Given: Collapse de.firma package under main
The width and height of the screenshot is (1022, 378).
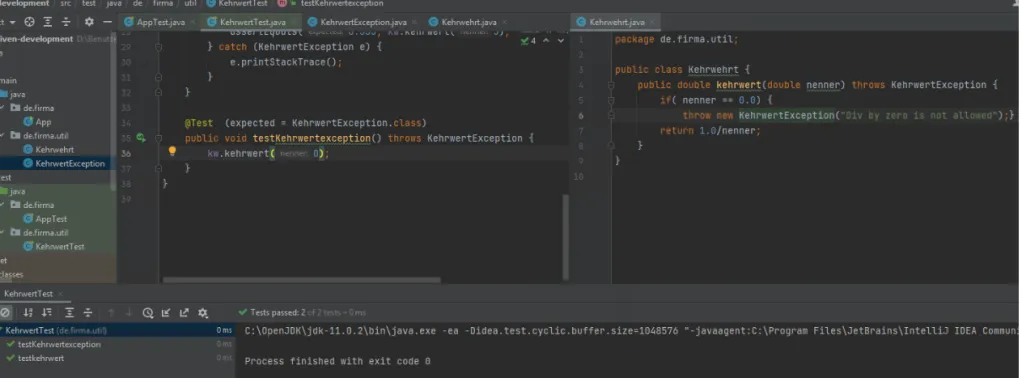Looking at the screenshot, I should coord(2,108).
